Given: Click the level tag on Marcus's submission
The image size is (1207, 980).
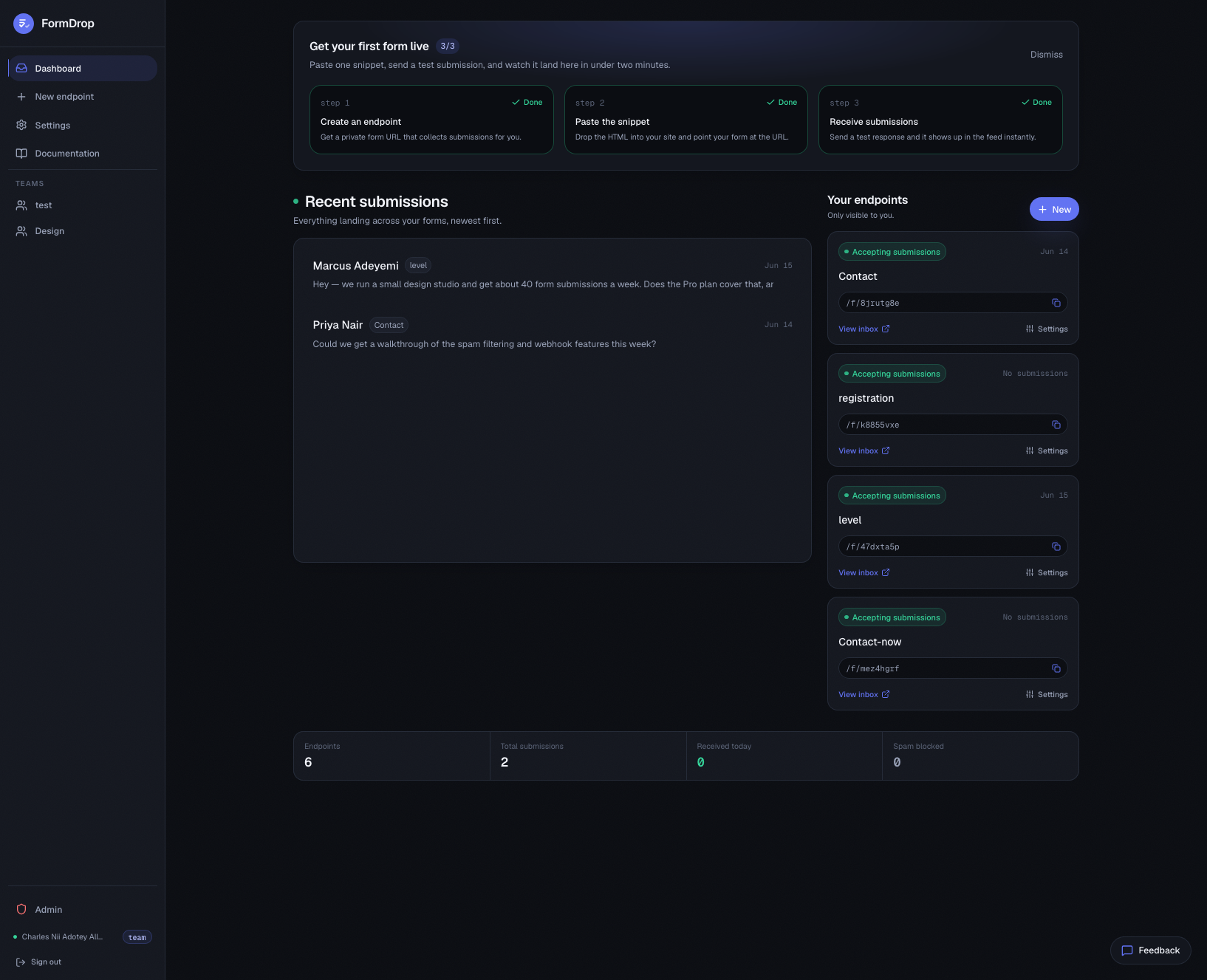Looking at the screenshot, I should click(418, 266).
